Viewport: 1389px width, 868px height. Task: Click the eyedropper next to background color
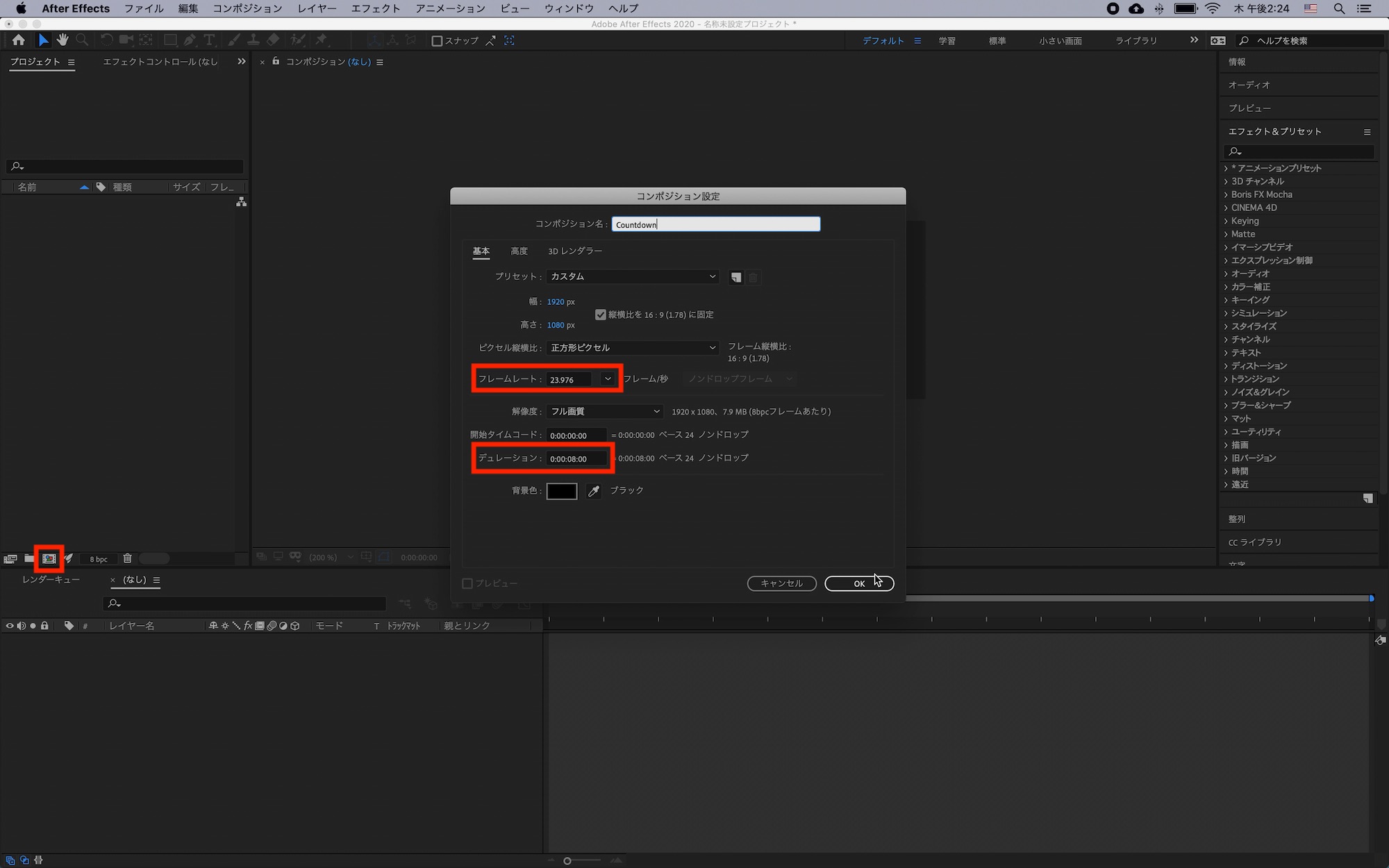click(x=594, y=491)
